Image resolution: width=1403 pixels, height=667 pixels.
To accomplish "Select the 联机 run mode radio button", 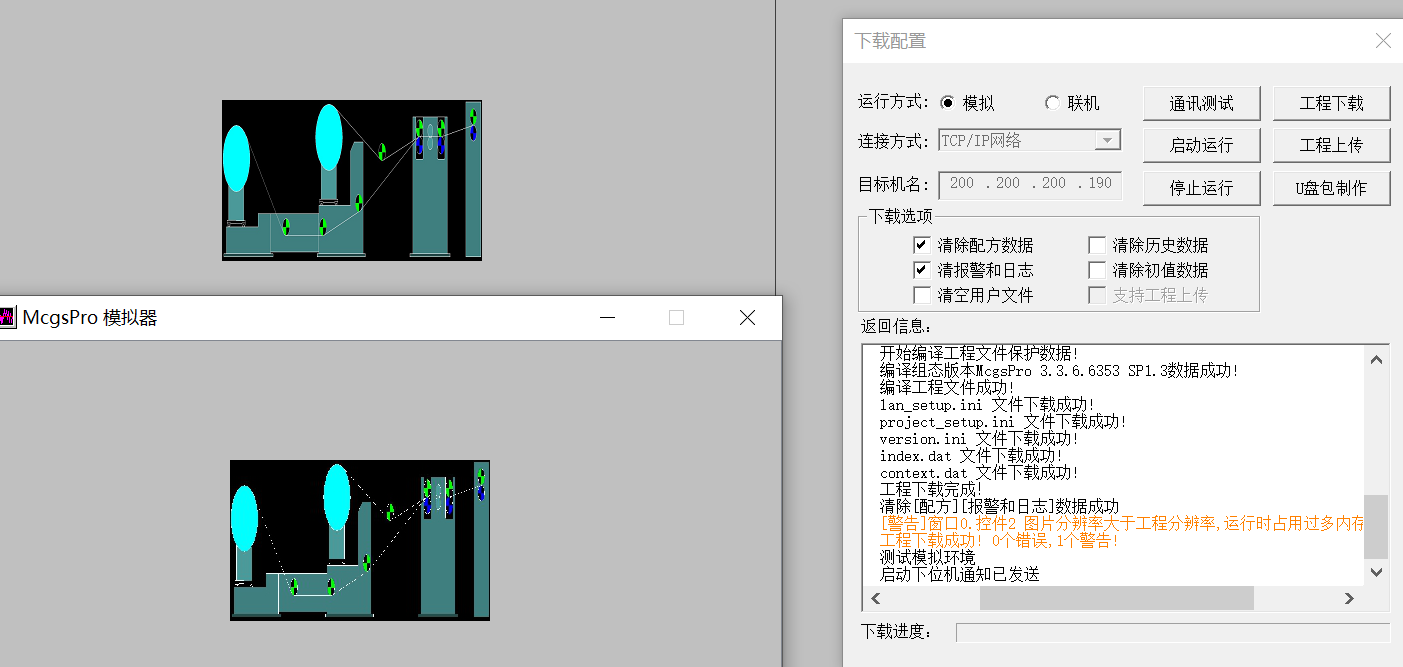I will pyautogui.click(x=1052, y=103).
